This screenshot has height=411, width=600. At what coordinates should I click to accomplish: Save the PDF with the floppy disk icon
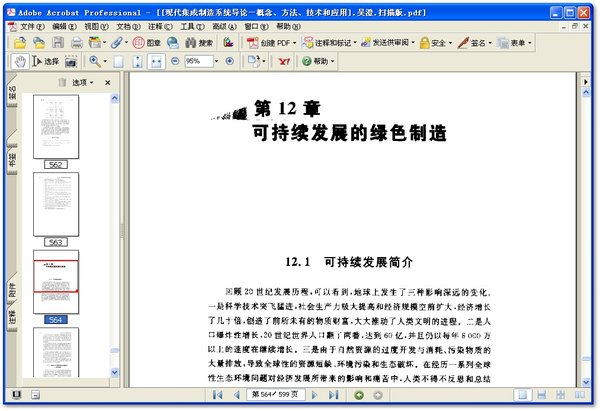58,42
